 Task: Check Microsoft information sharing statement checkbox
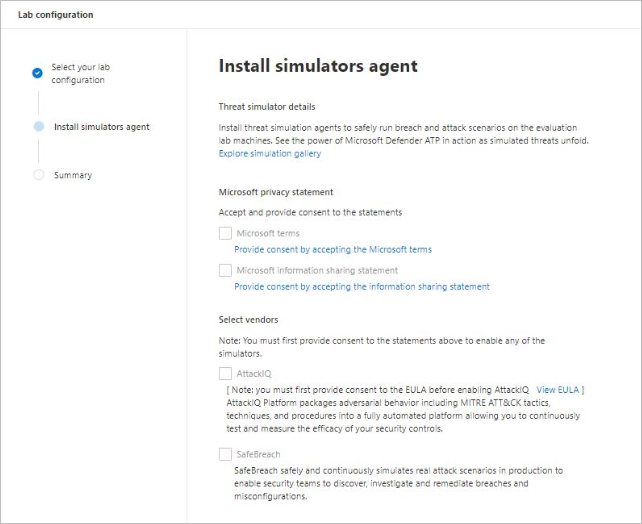(225, 270)
